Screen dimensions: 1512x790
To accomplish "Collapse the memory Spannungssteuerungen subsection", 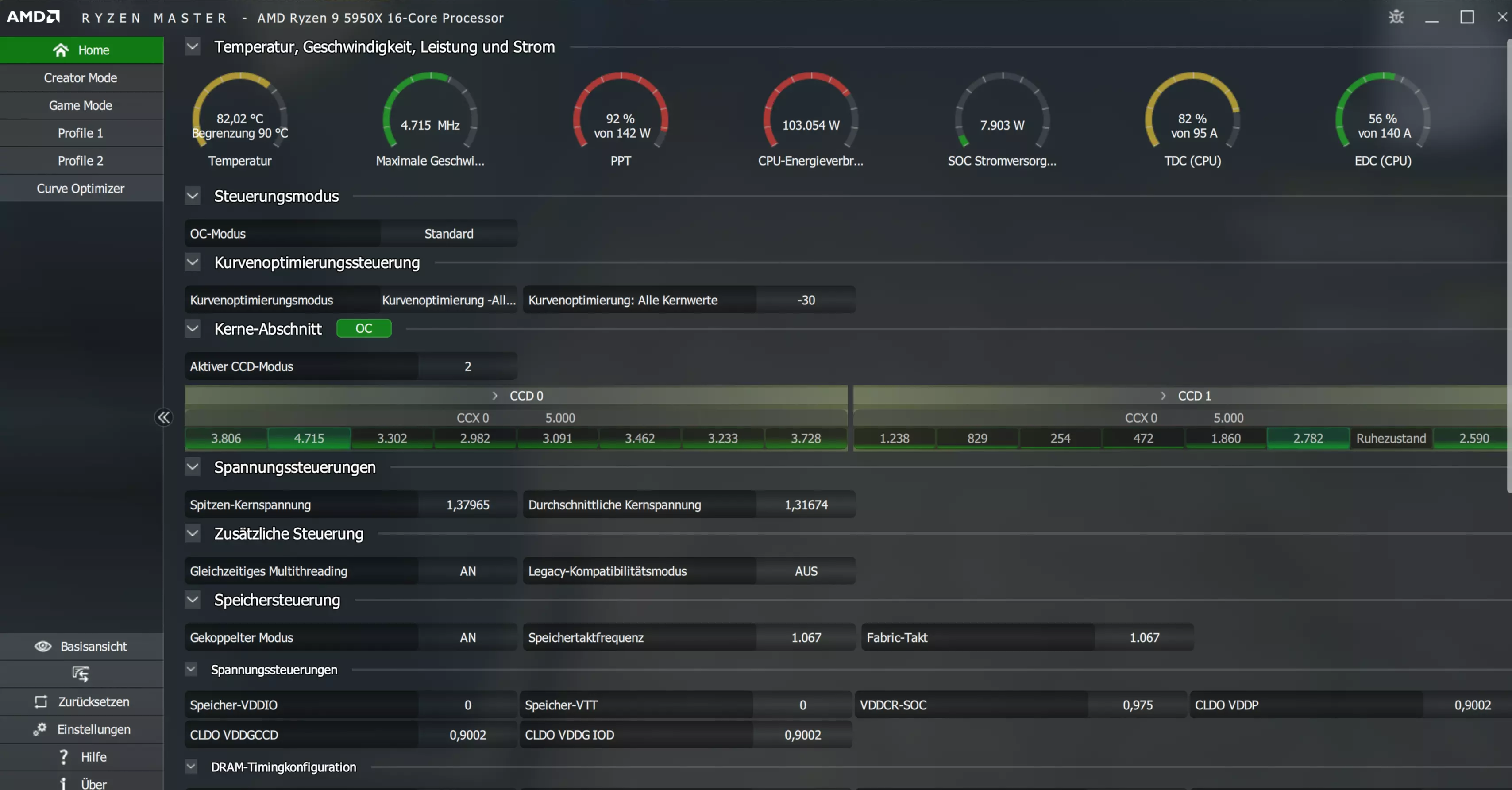I will point(191,669).
